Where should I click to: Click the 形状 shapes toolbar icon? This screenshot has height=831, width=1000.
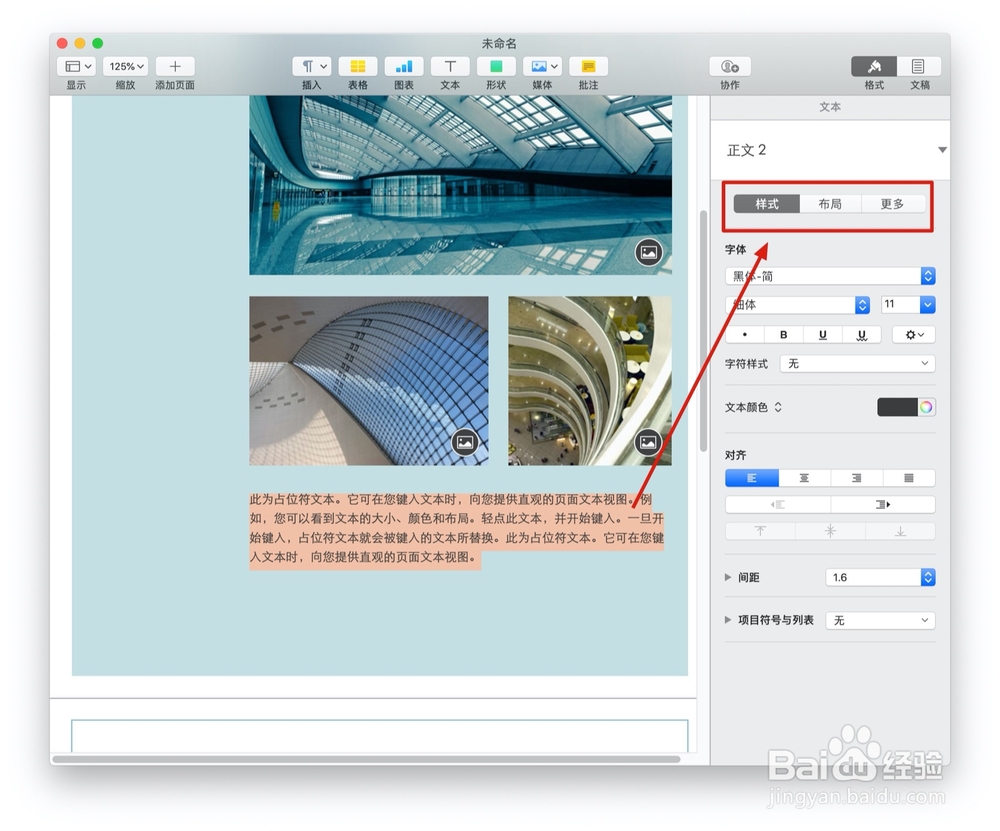495,66
